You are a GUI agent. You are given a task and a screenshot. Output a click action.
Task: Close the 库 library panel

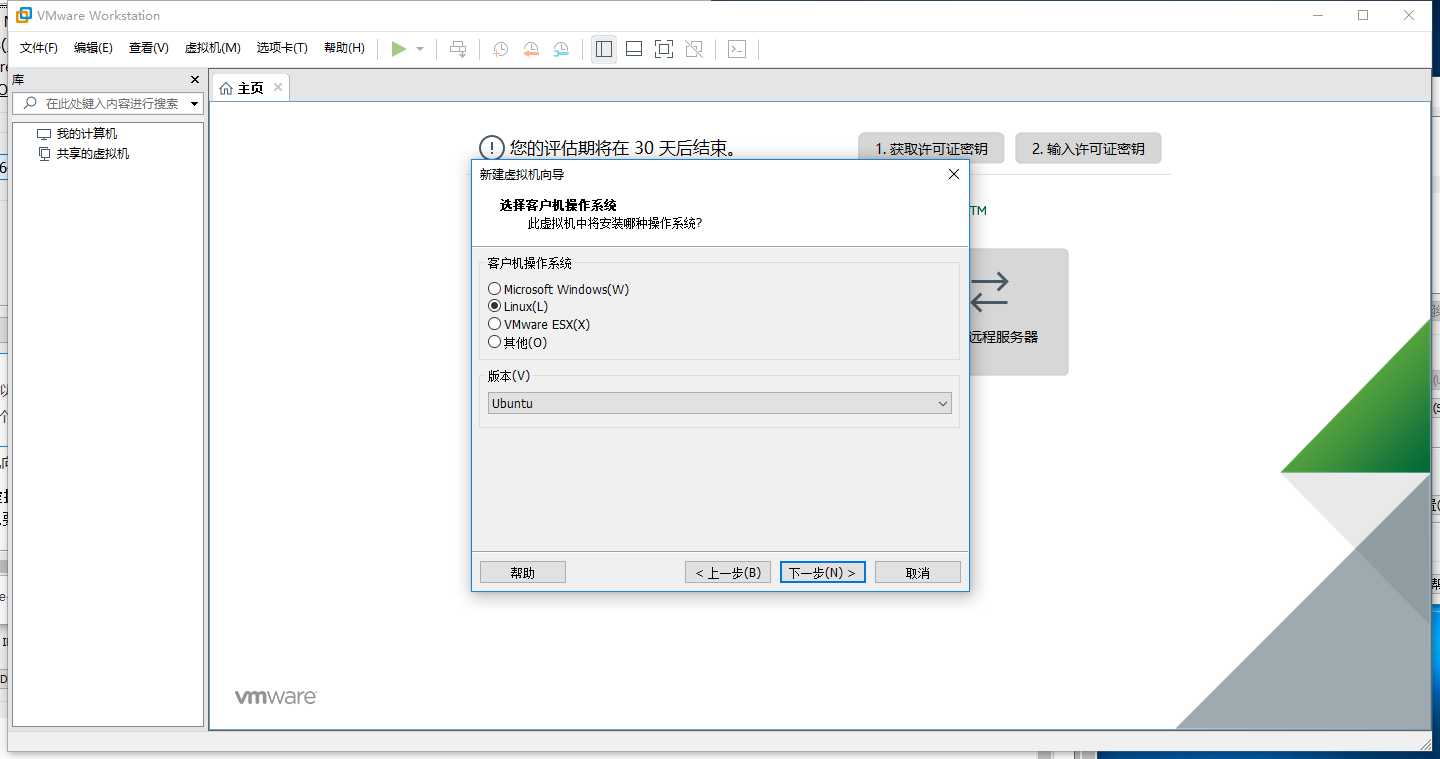tap(195, 79)
